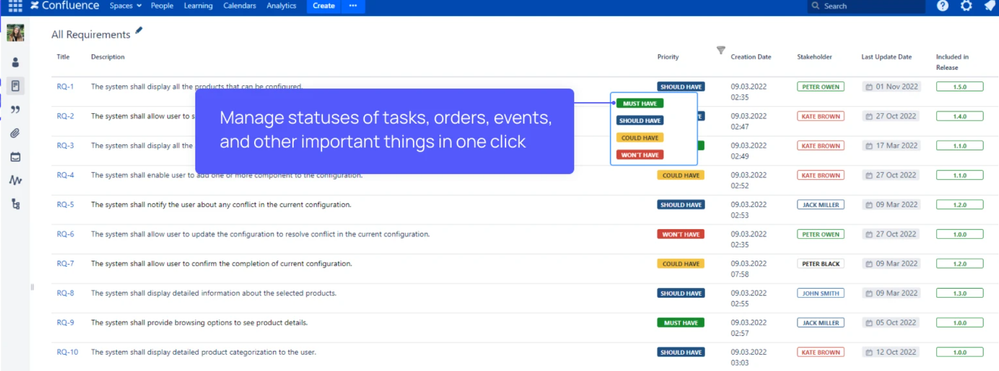Click the calendar icon beside 12 Oct 2022
Screen dimensions: 999x371
pyautogui.click(x=869, y=353)
